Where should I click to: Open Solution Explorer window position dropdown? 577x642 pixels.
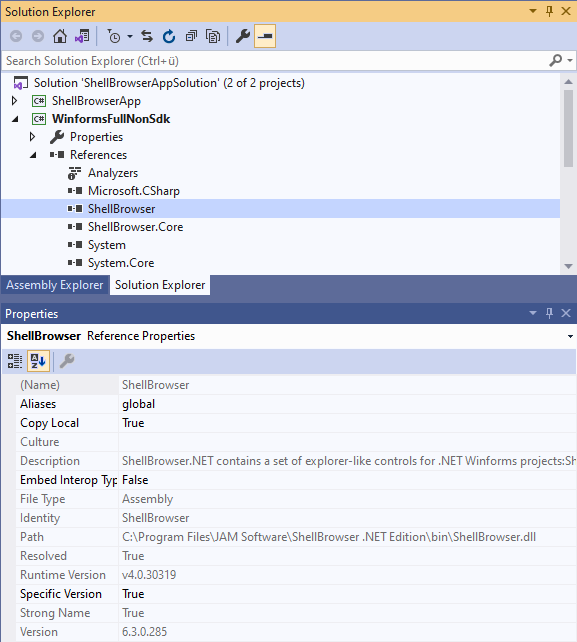point(533,11)
